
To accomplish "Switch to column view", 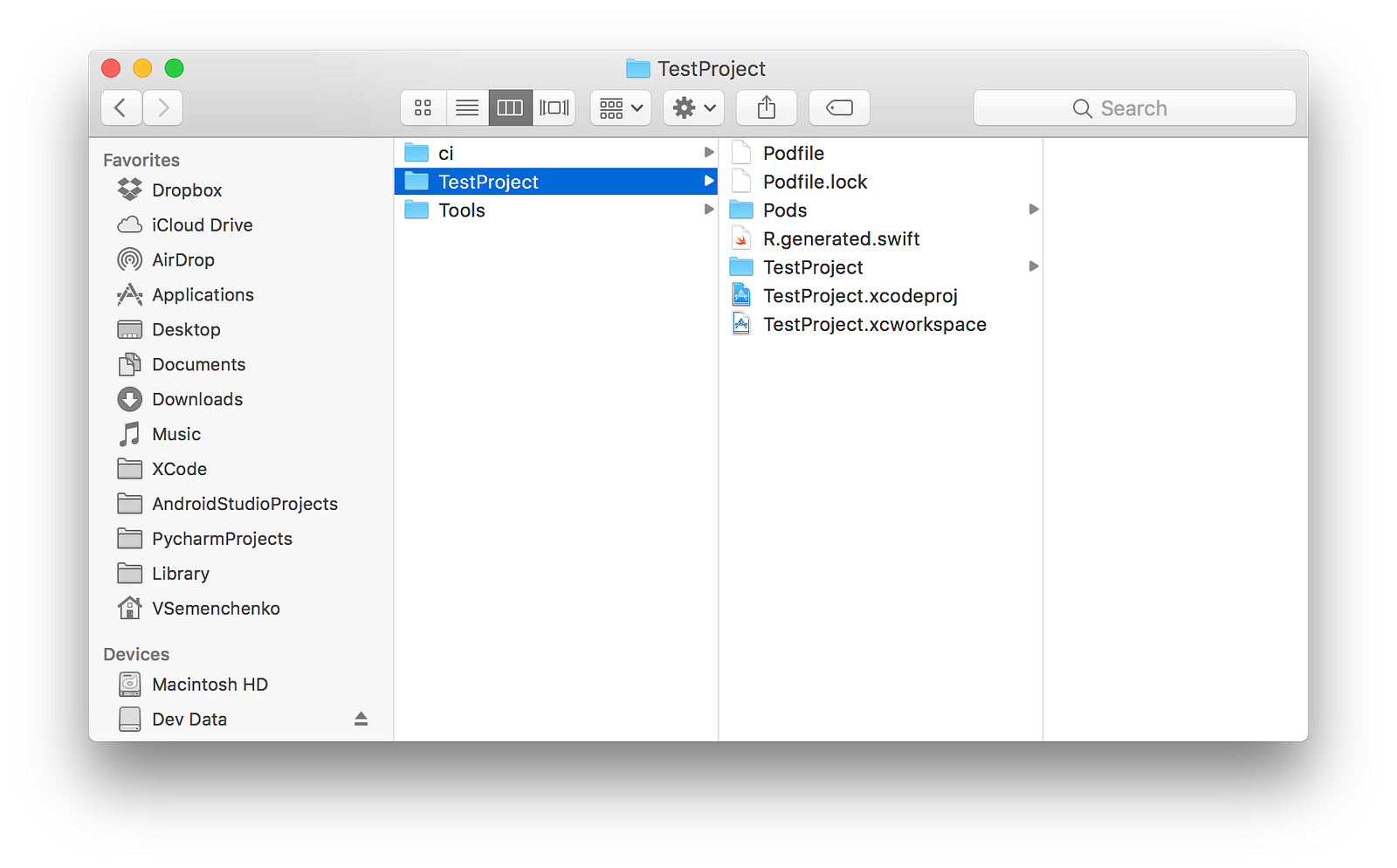I will click(511, 107).
